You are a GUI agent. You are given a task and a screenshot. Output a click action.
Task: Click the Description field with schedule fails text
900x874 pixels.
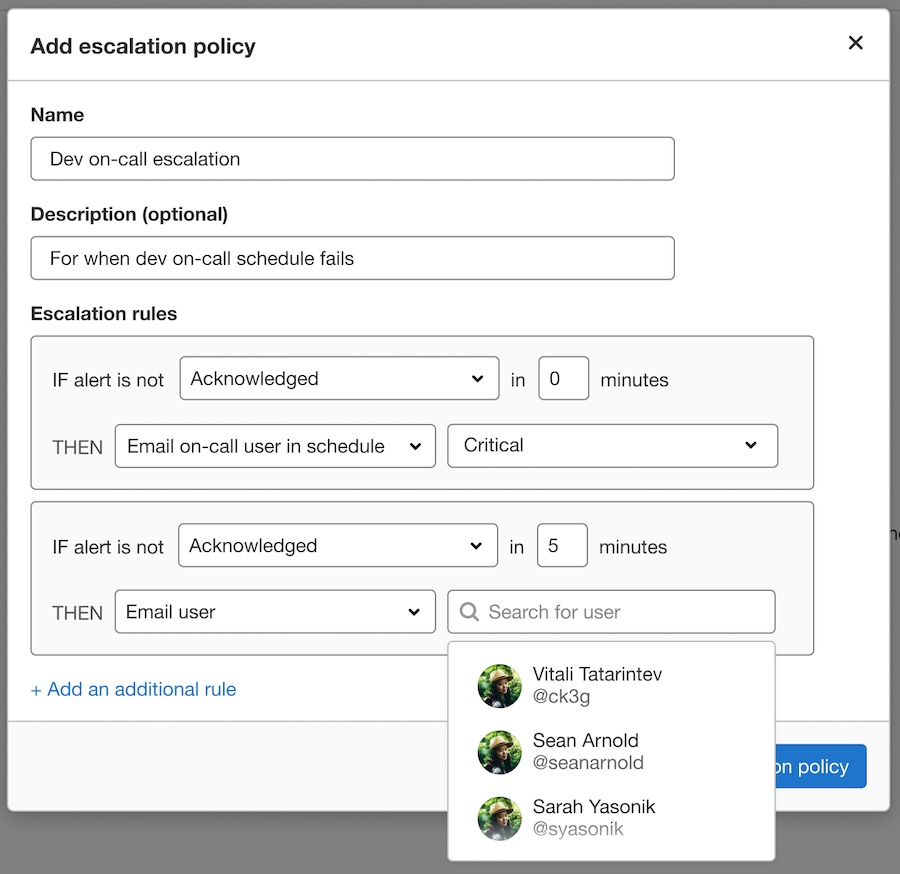click(352, 258)
